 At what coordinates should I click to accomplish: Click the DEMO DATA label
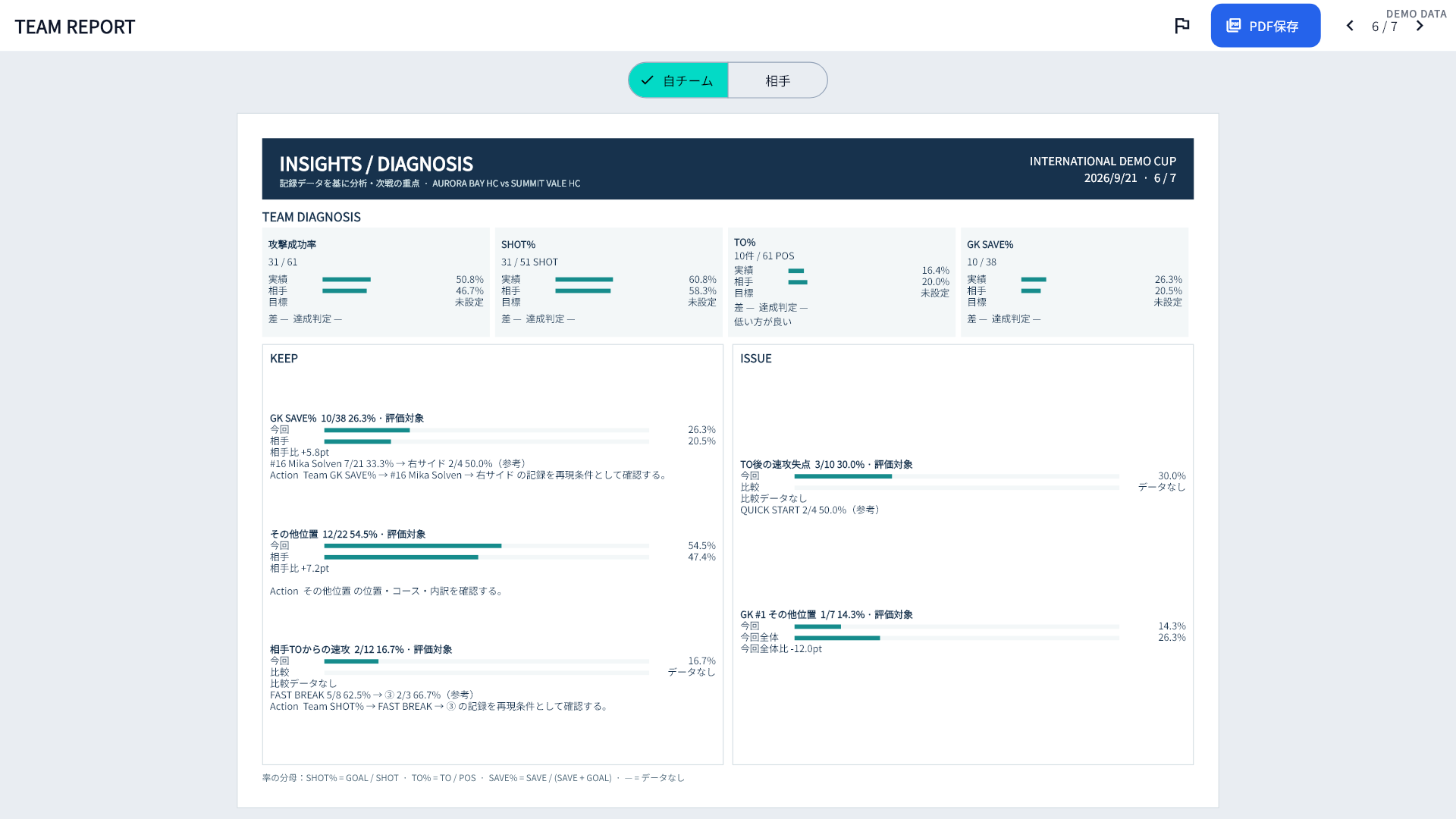1416,14
